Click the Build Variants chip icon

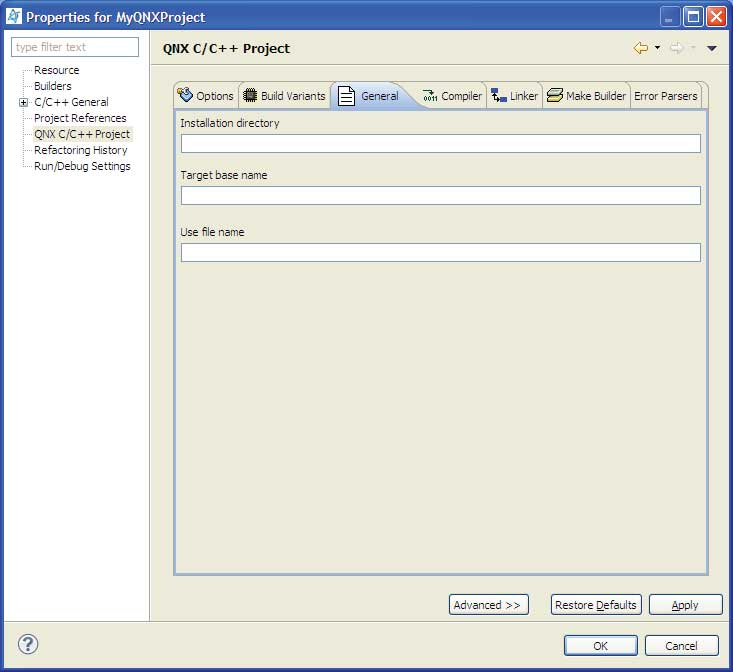250,96
